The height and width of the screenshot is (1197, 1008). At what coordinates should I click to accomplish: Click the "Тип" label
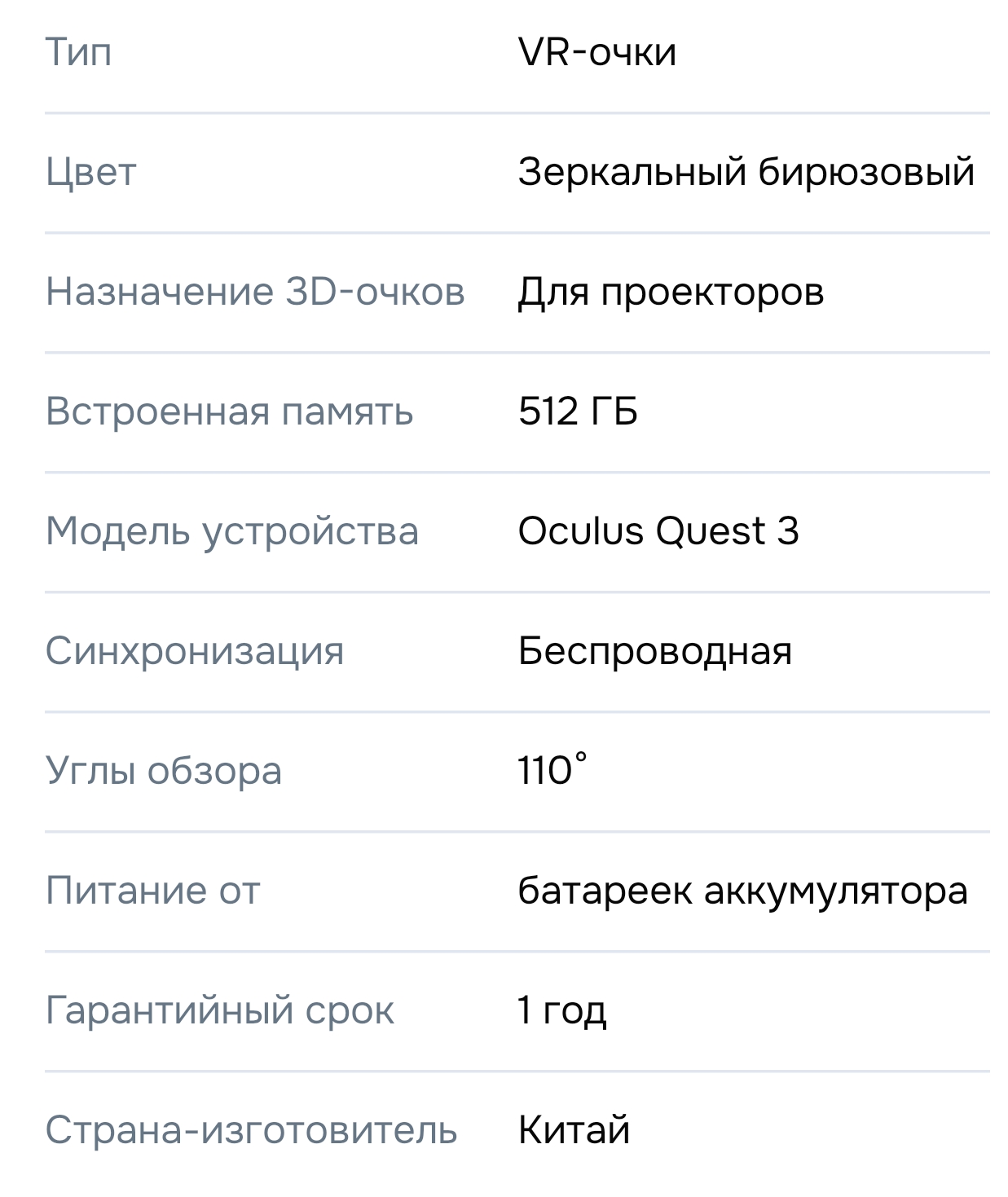[x=78, y=52]
